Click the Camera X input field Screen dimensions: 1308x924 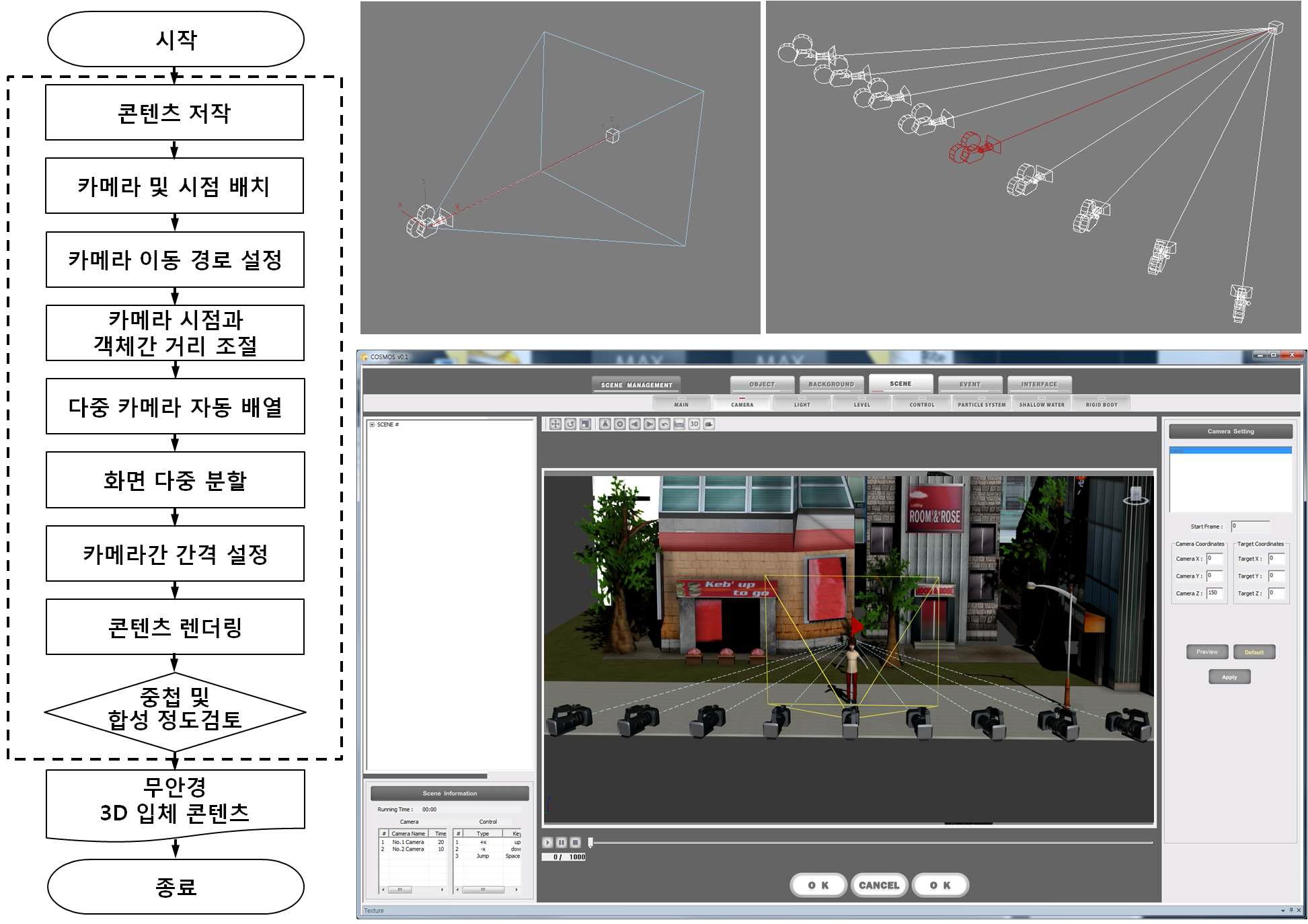point(1215,558)
